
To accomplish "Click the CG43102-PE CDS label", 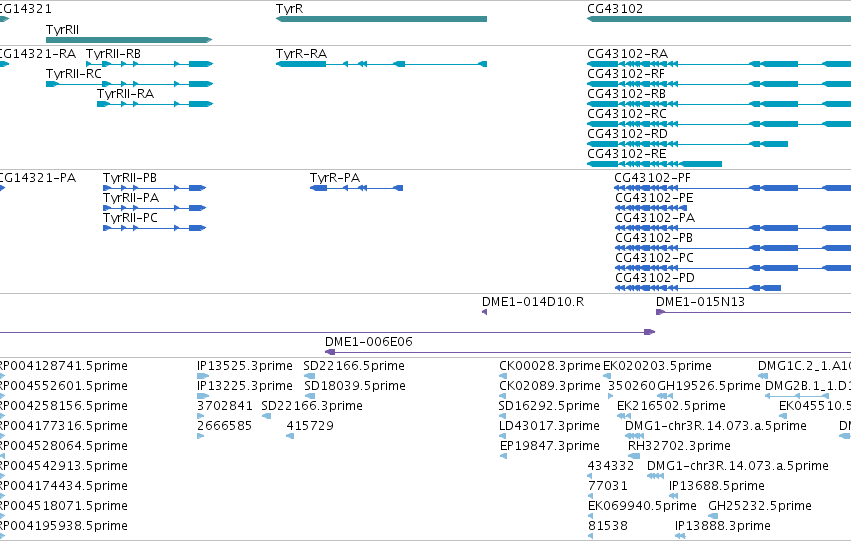I will (654, 198).
